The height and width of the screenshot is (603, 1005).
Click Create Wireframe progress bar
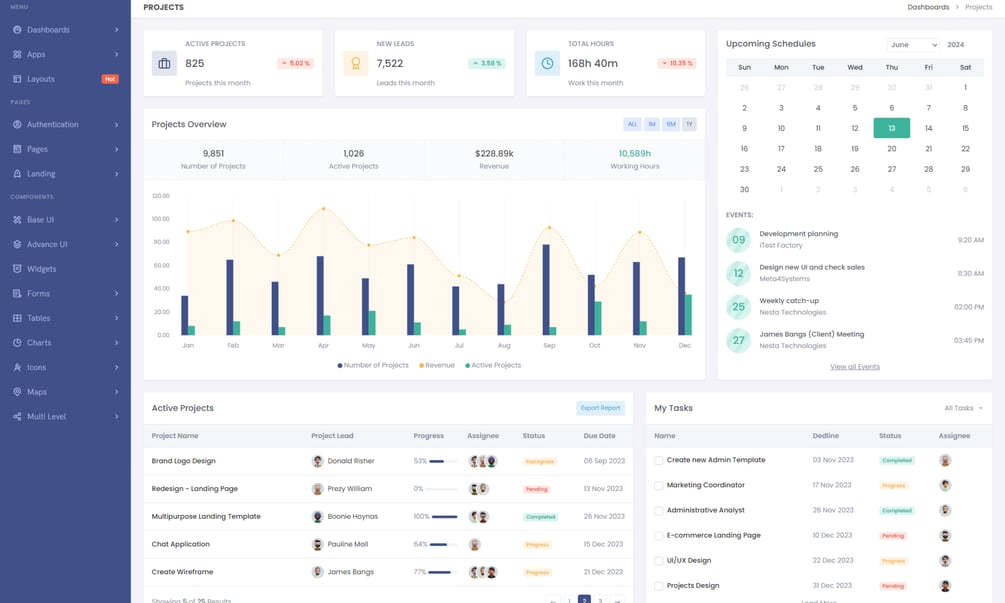[x=443, y=572]
